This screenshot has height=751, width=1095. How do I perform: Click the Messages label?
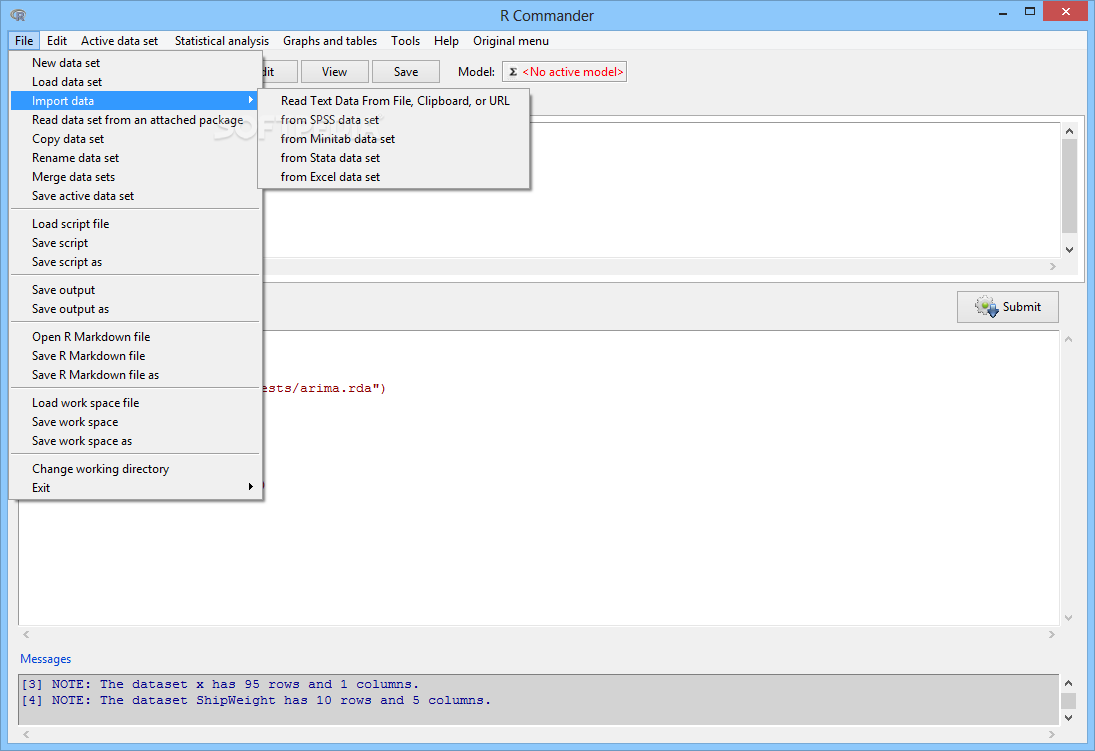[45, 659]
